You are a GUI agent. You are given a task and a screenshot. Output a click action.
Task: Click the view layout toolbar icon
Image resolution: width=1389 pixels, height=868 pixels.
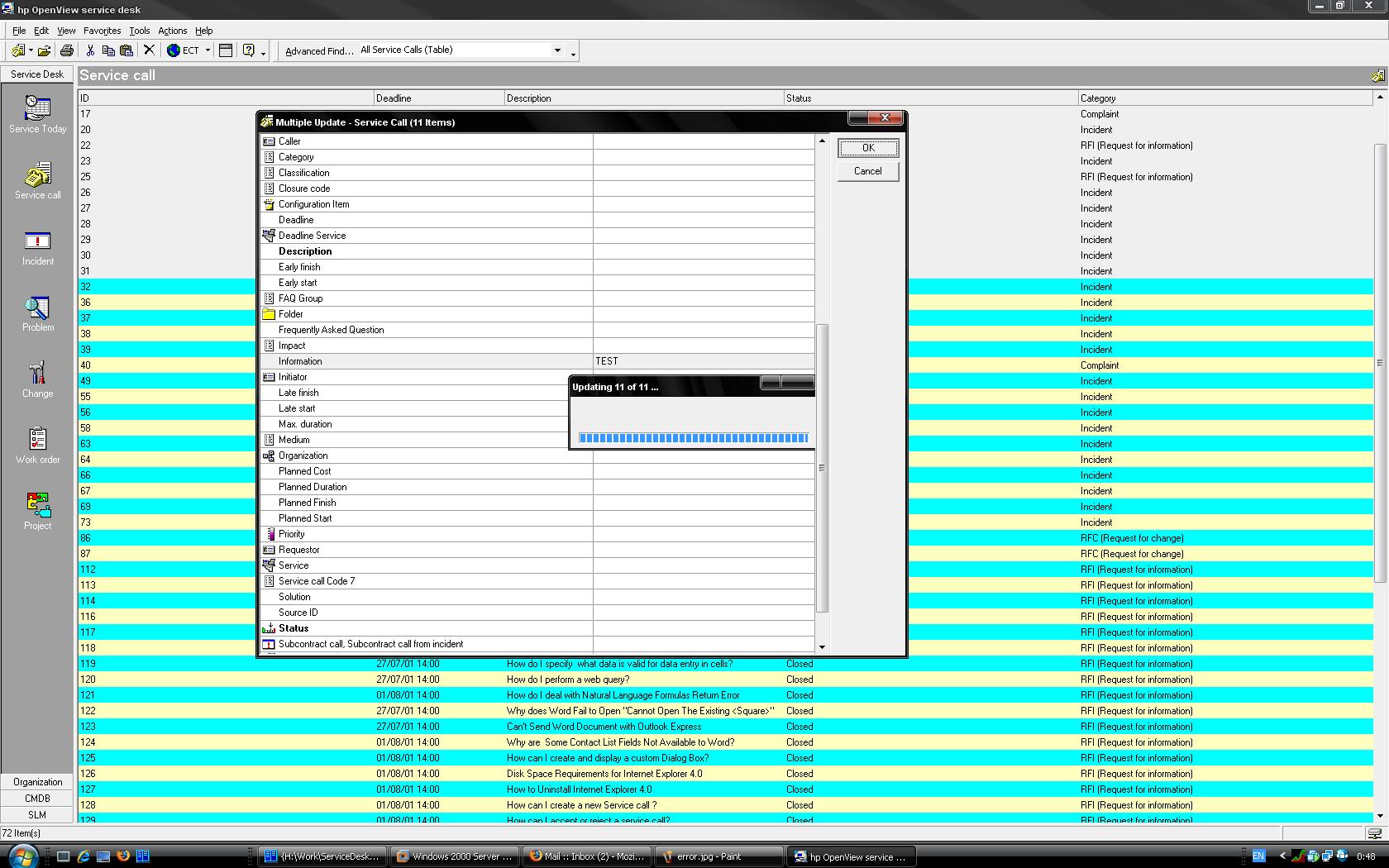225,50
